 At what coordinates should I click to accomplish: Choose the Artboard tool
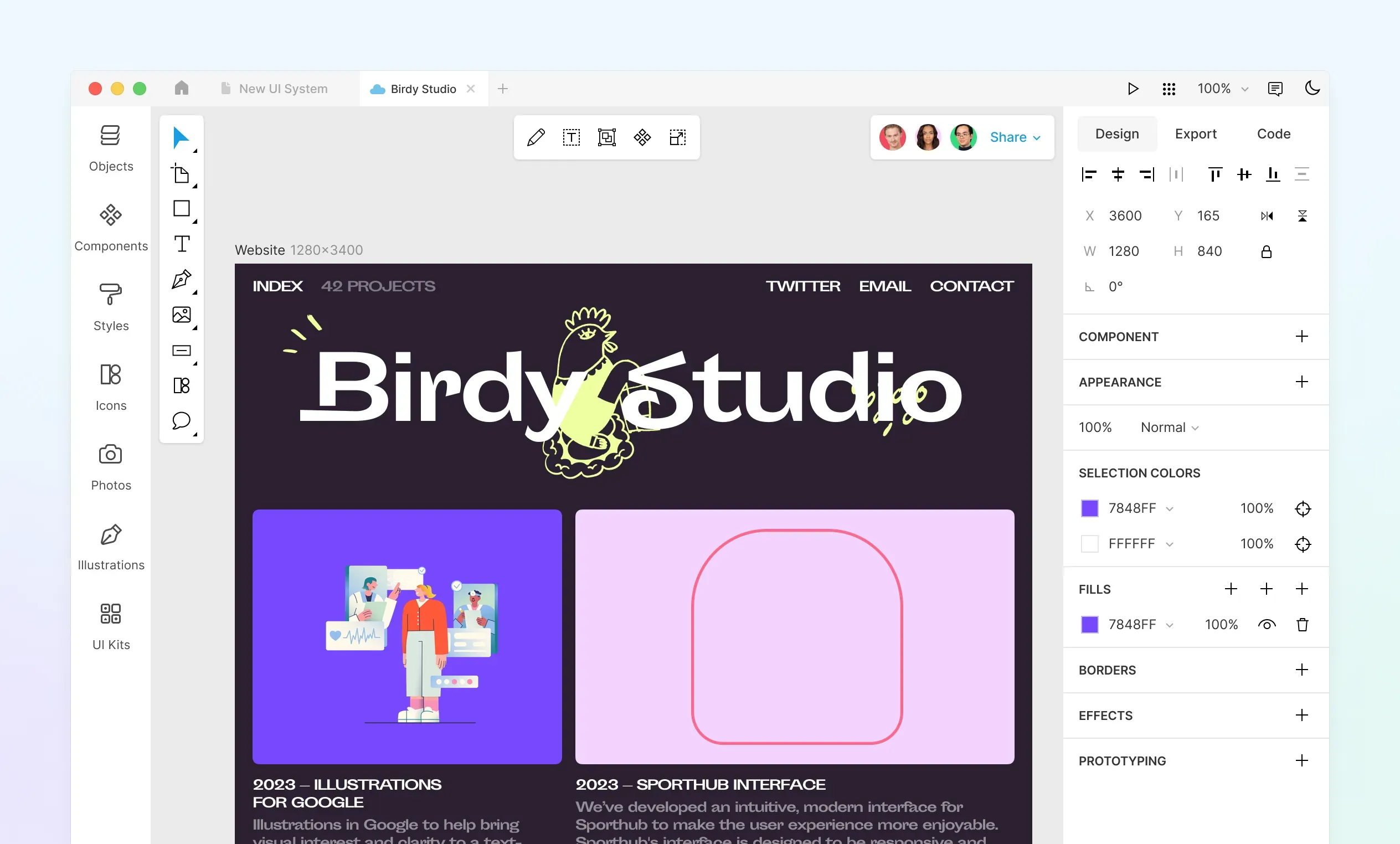181,173
